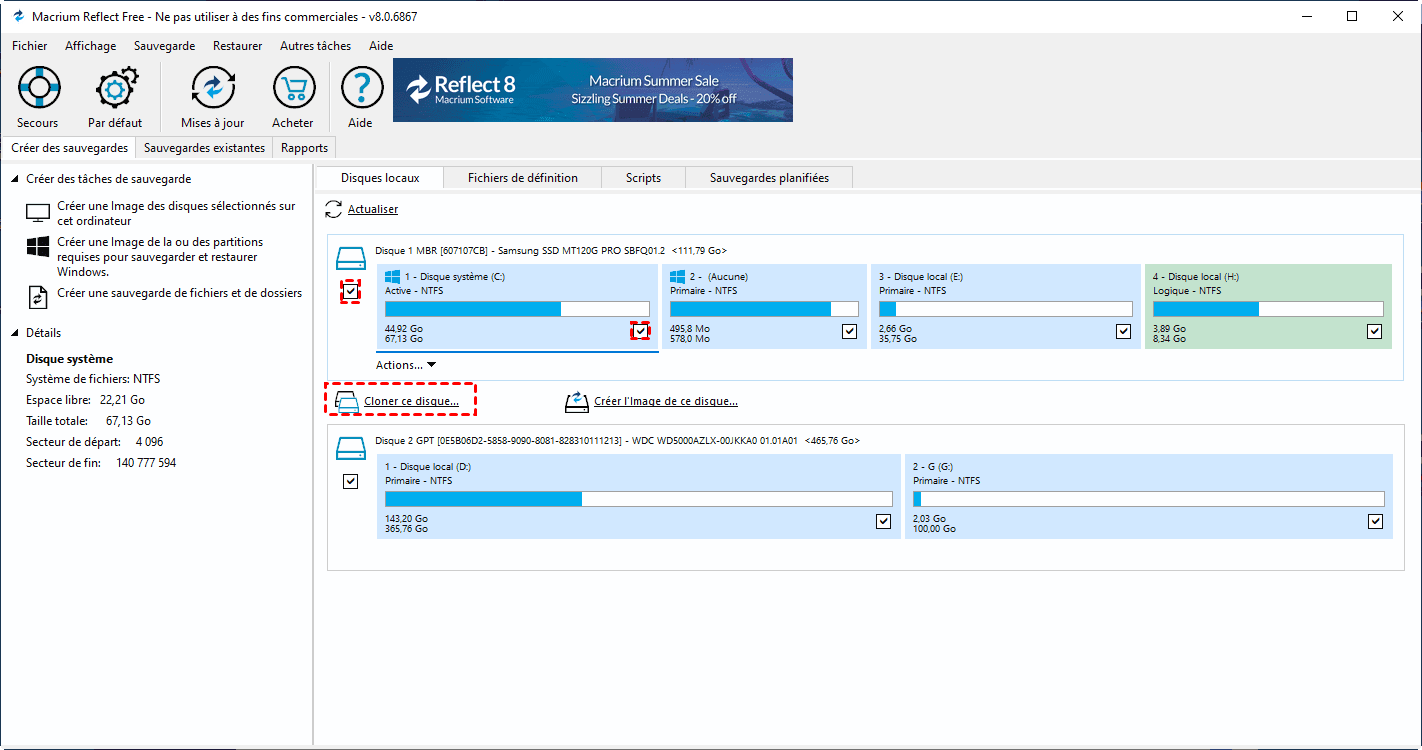1422x750 pixels.
Task: Select the Créer des sauvegardes tab
Action: pyautogui.click(x=69, y=148)
